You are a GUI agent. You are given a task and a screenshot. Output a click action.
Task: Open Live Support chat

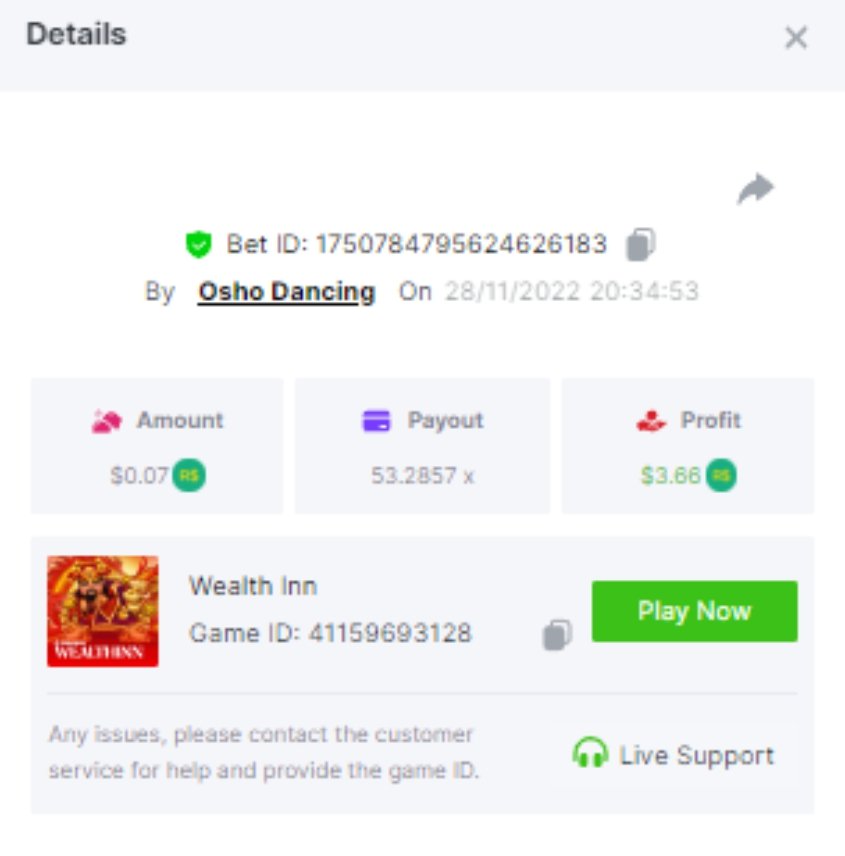pos(674,755)
